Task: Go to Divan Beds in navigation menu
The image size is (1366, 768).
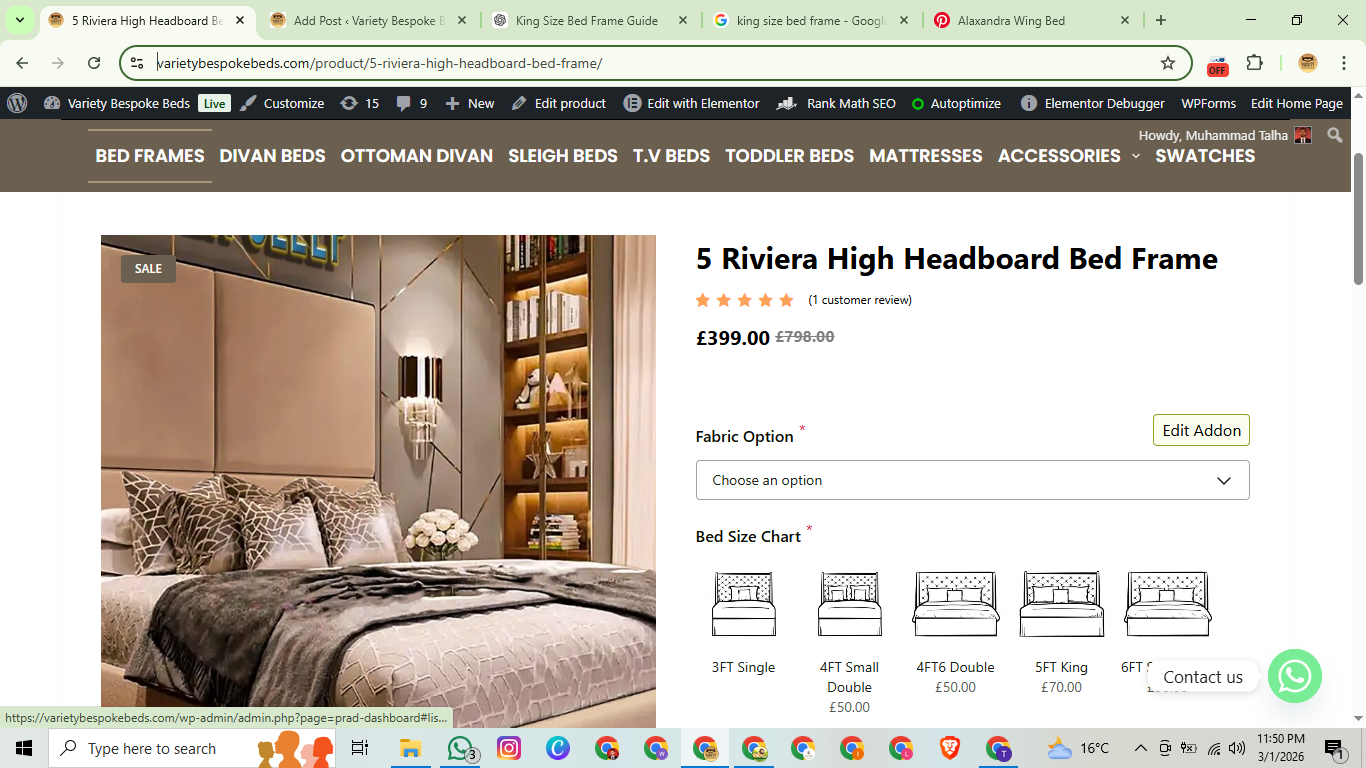Action: click(272, 156)
